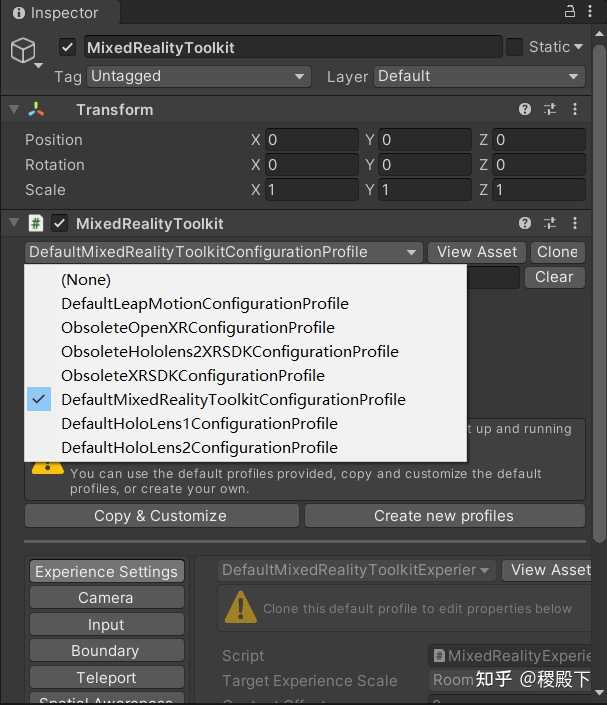Viewport: 607px width, 705px height.
Task: Open the configuration profile dropdown
Action: (x=223, y=252)
